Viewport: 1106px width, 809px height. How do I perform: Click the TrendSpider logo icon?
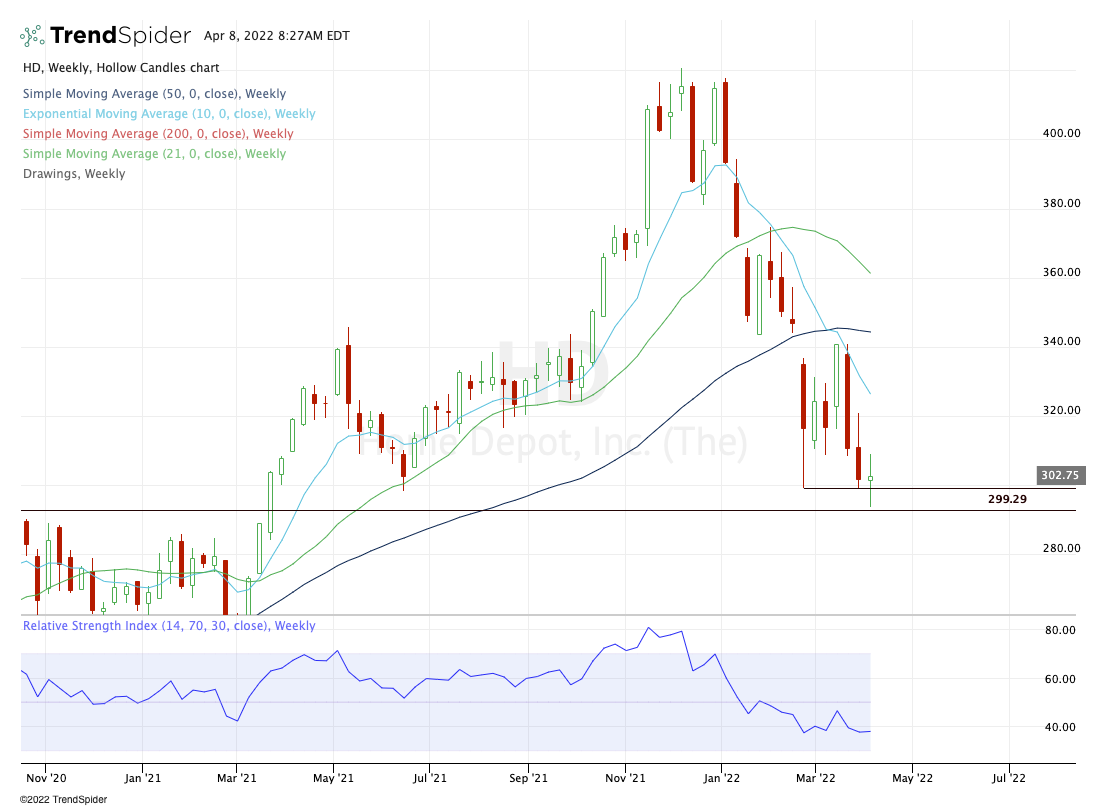[x=32, y=36]
